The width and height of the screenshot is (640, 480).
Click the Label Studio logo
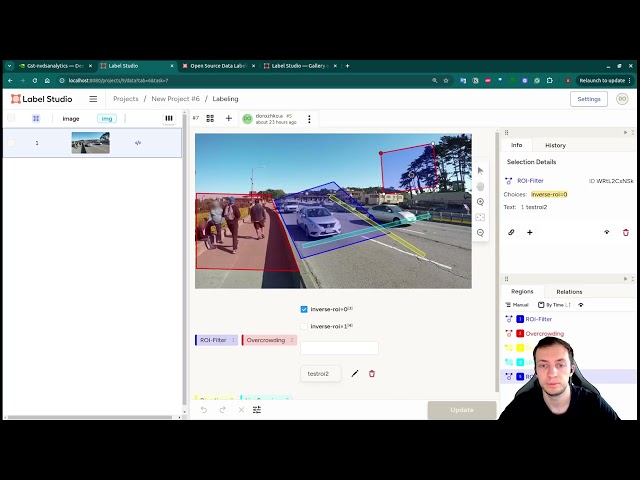[42, 99]
